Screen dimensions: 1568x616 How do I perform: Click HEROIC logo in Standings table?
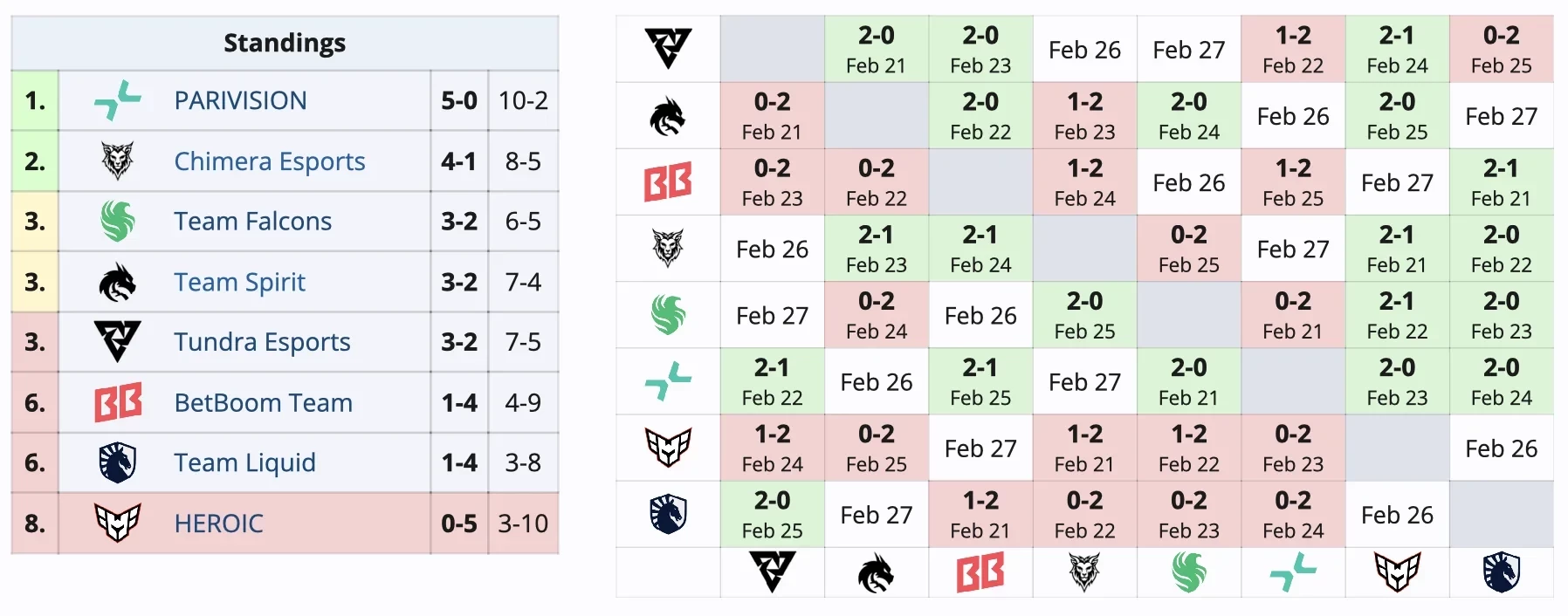coord(117,523)
